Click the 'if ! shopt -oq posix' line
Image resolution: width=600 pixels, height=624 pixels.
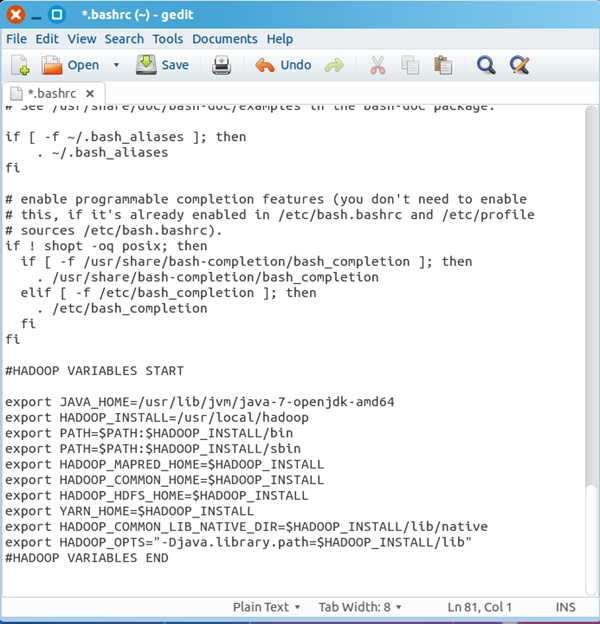[106, 246]
